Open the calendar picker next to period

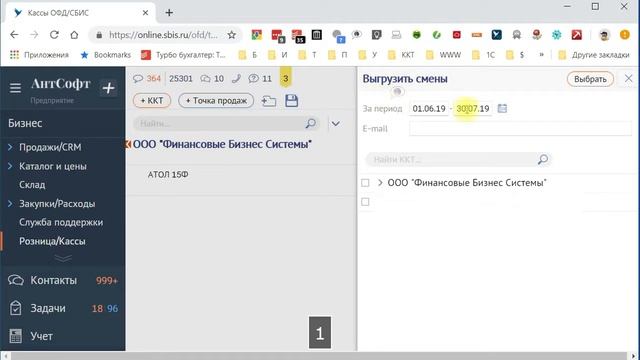coord(502,109)
